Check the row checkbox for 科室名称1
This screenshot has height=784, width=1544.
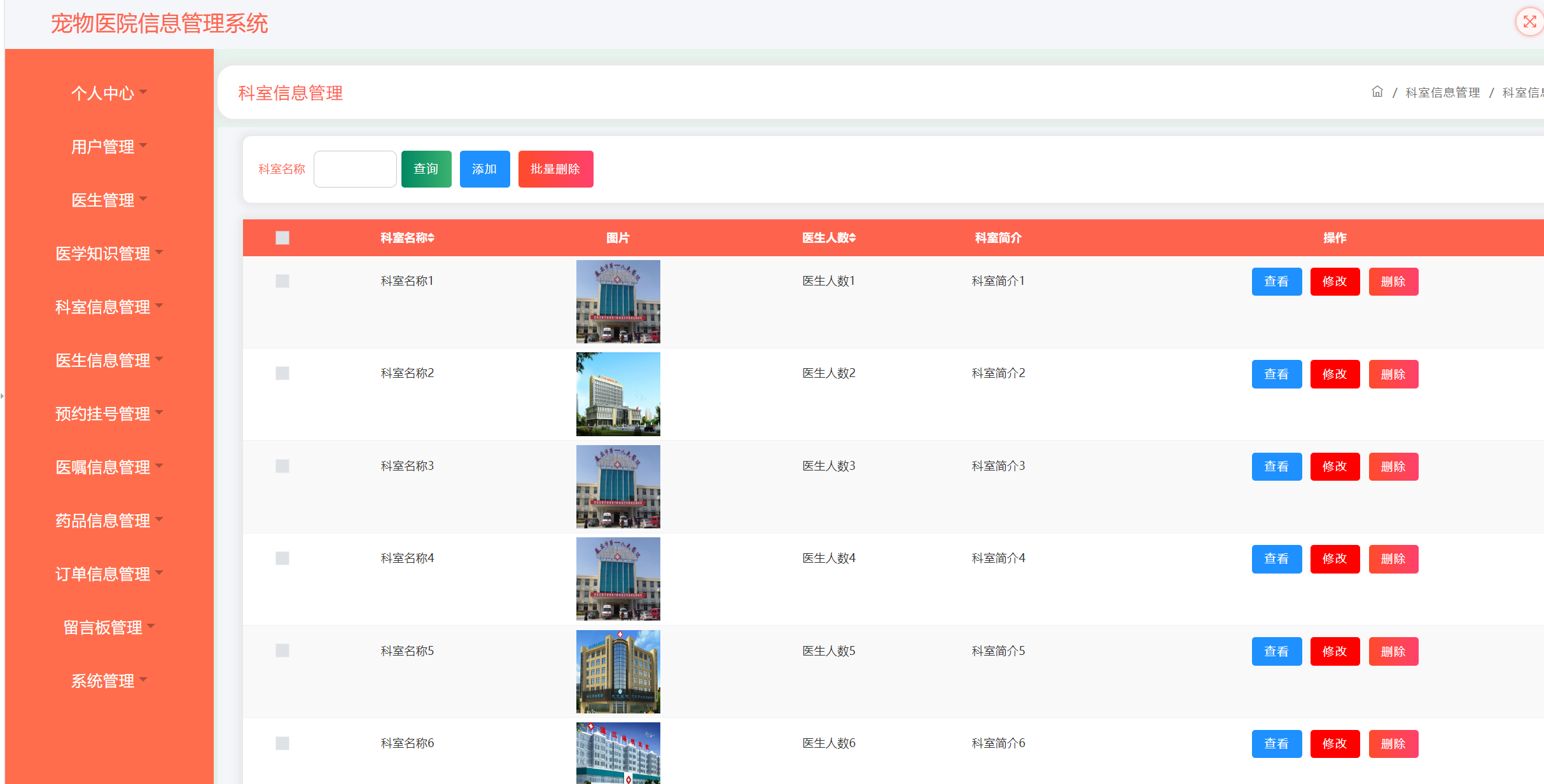tap(282, 281)
